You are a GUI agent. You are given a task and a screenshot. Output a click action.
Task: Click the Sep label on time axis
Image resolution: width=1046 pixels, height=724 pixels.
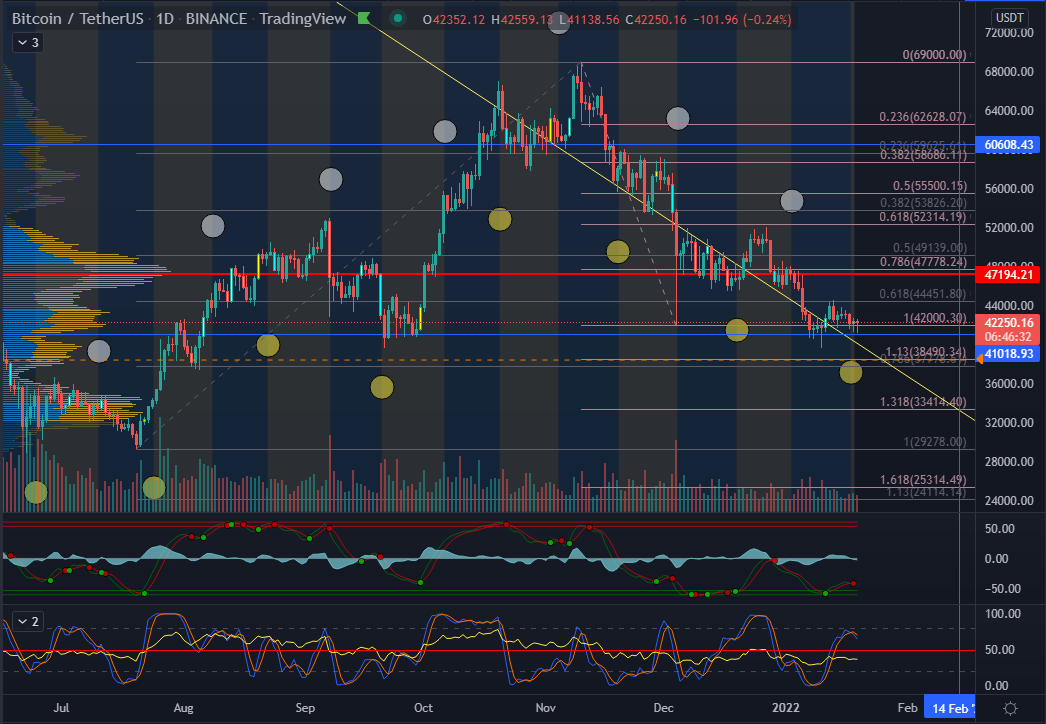[x=305, y=707]
